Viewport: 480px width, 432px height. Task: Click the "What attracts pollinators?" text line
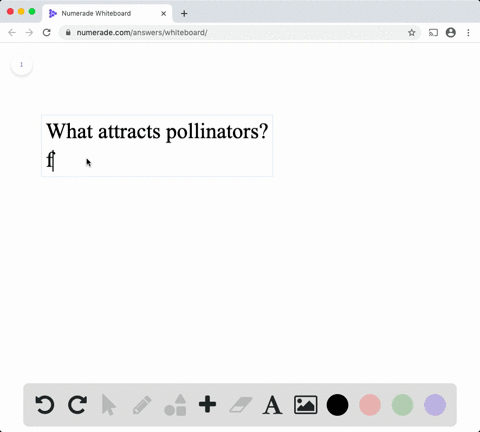coord(157,132)
